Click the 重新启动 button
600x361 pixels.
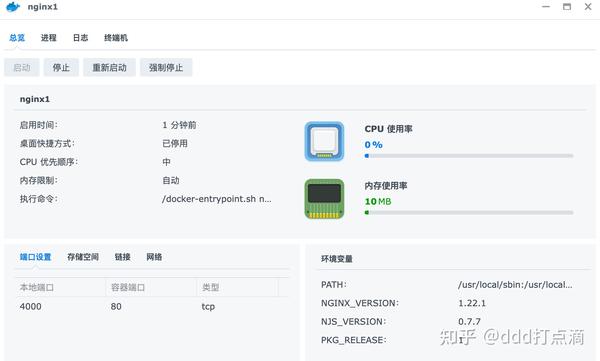coord(109,67)
